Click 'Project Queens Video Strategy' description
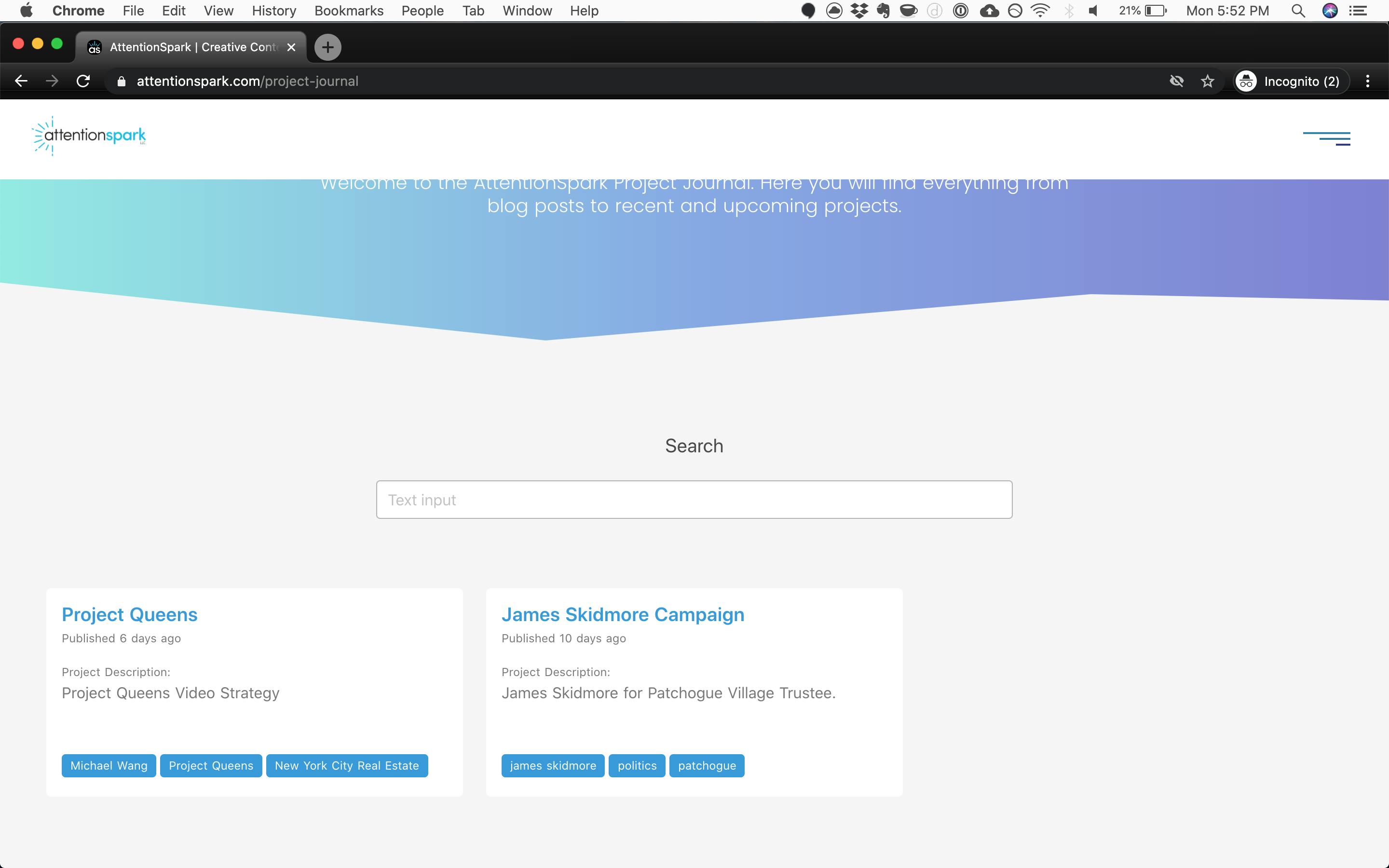Screen dimensions: 1389x868 tap(170, 693)
